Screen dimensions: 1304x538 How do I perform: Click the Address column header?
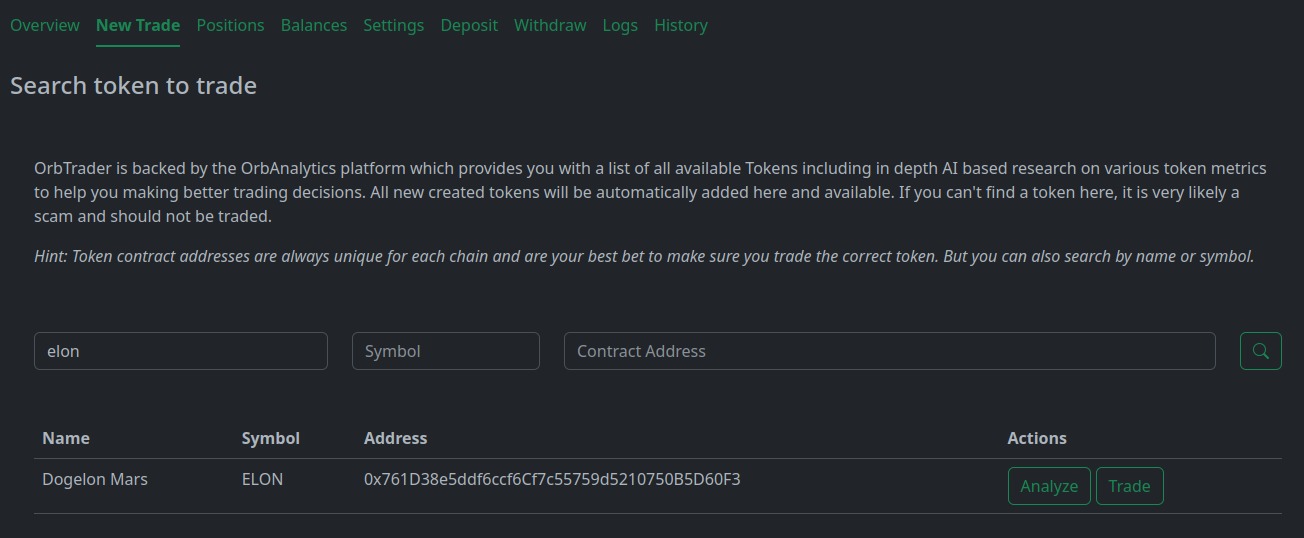click(395, 438)
